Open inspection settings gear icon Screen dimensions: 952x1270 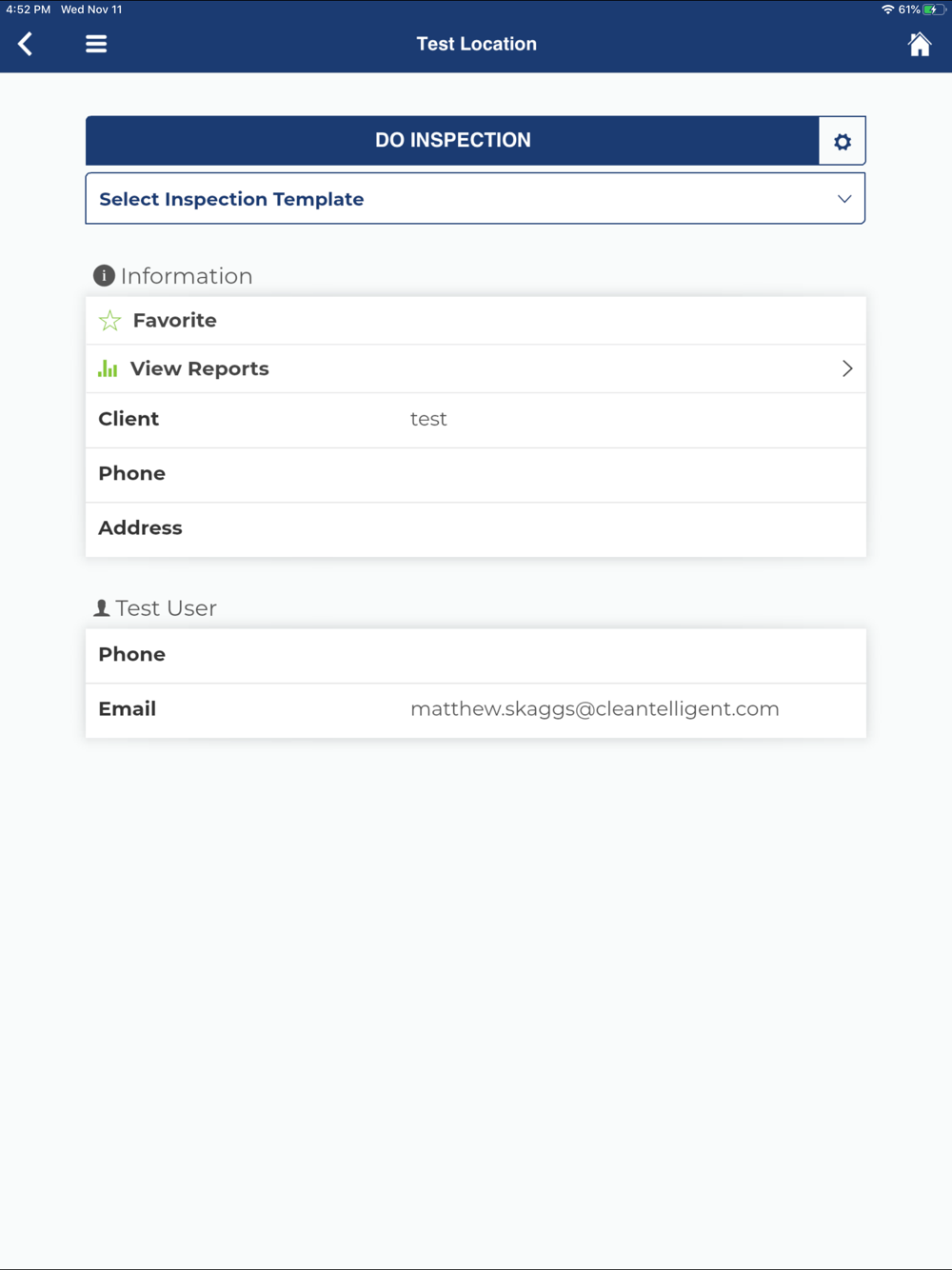coord(842,142)
